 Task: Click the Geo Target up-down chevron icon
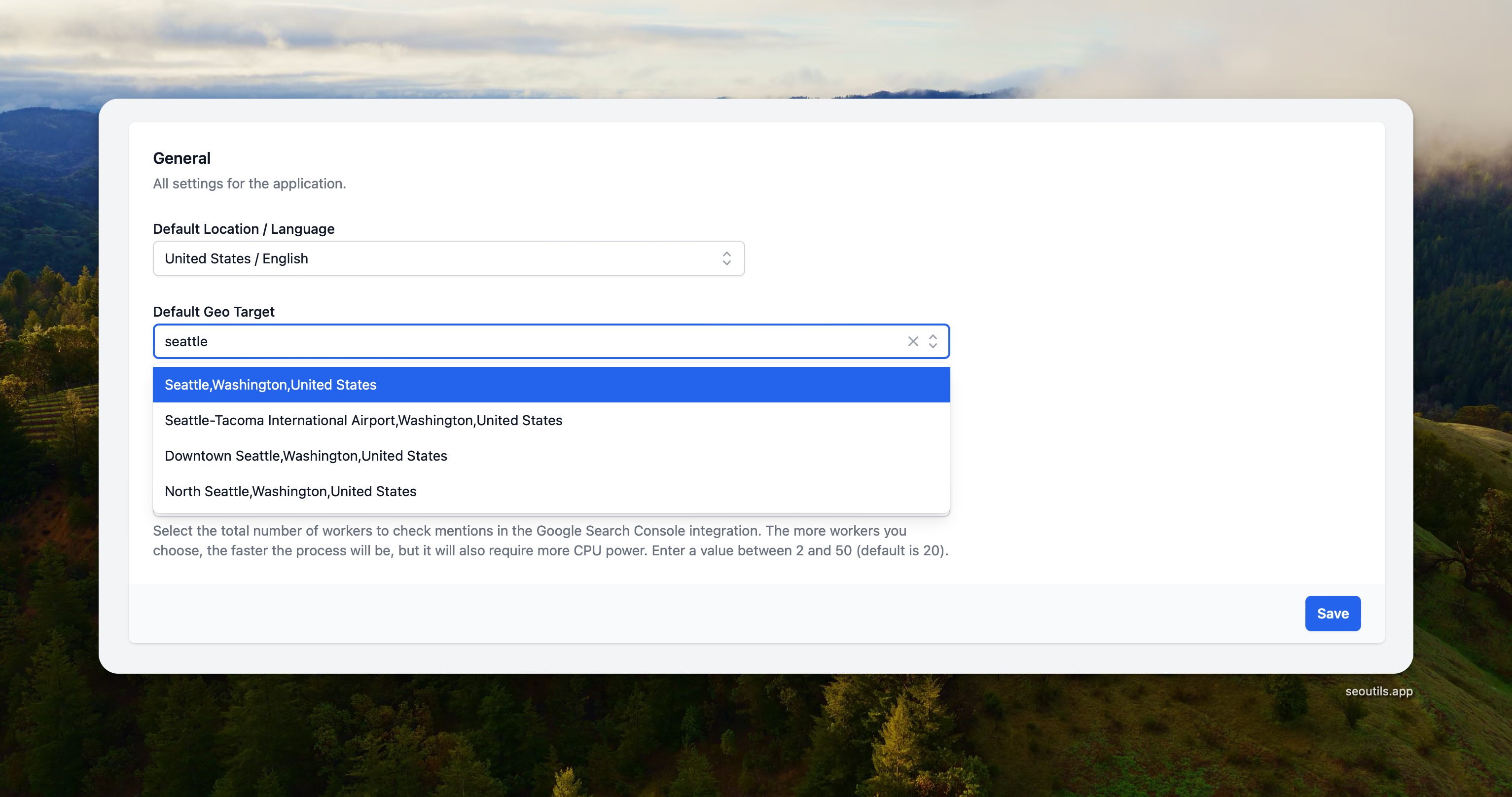pos(933,342)
